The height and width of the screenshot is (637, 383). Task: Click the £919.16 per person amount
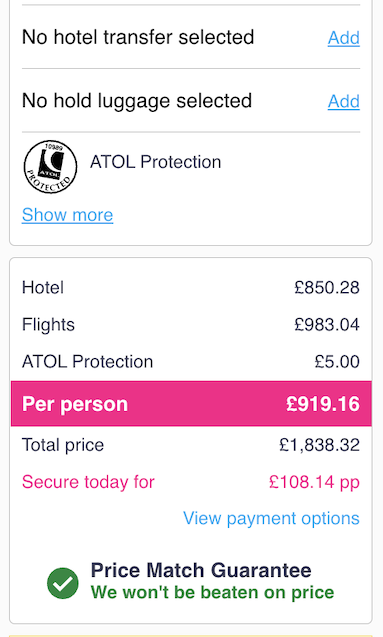coord(323,404)
